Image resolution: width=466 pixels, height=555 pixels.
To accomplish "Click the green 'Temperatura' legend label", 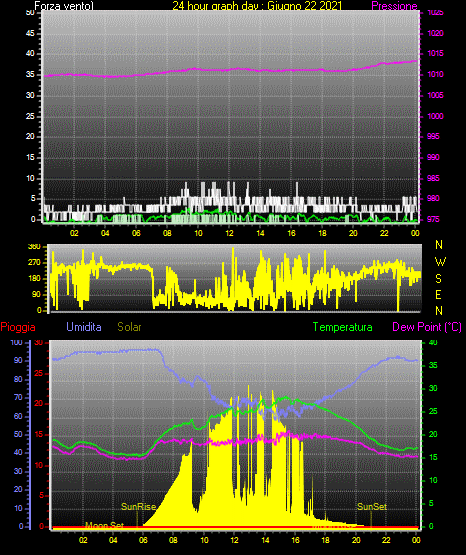I will pyautogui.click(x=343, y=327).
